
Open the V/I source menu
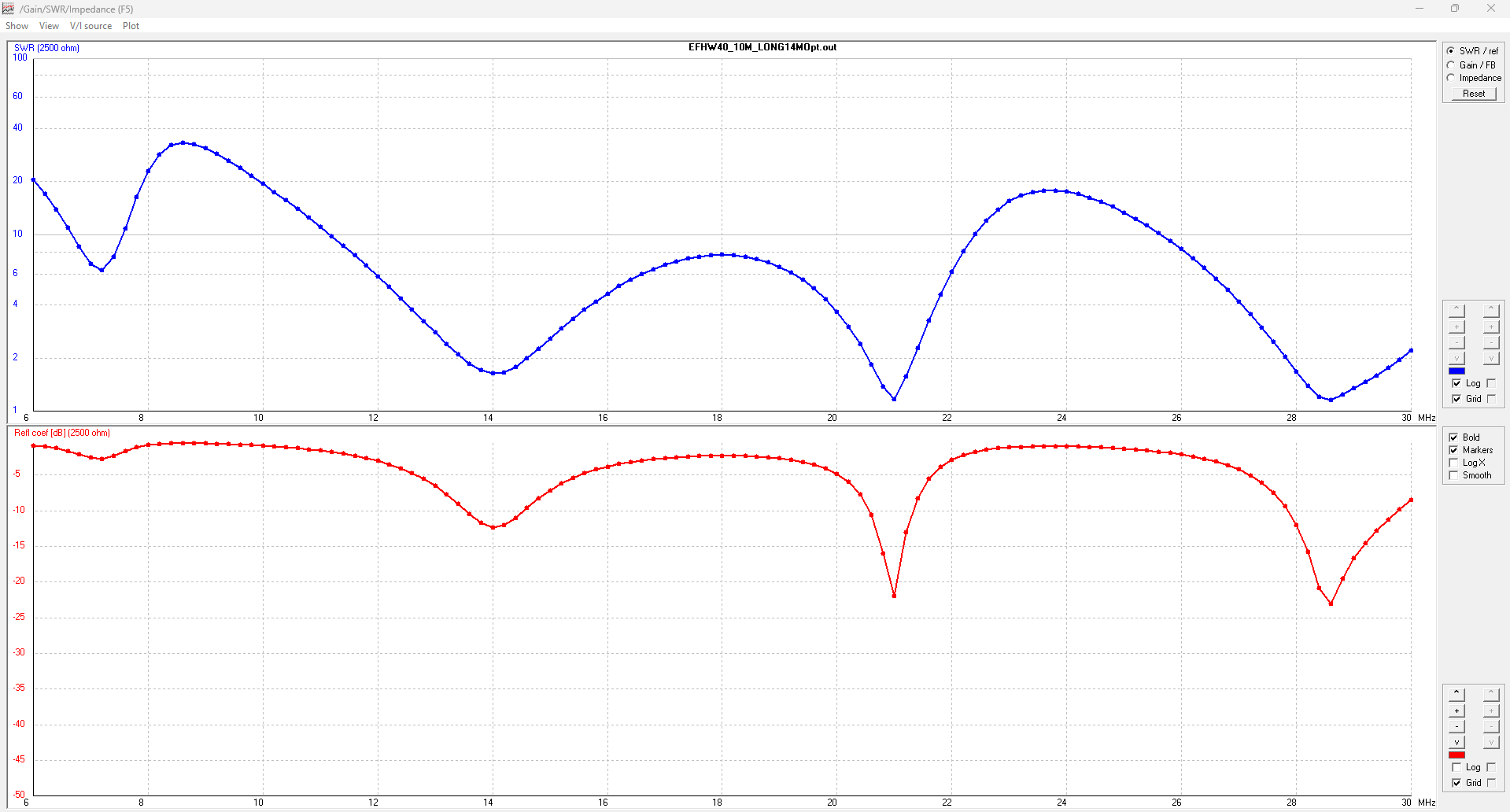[90, 26]
